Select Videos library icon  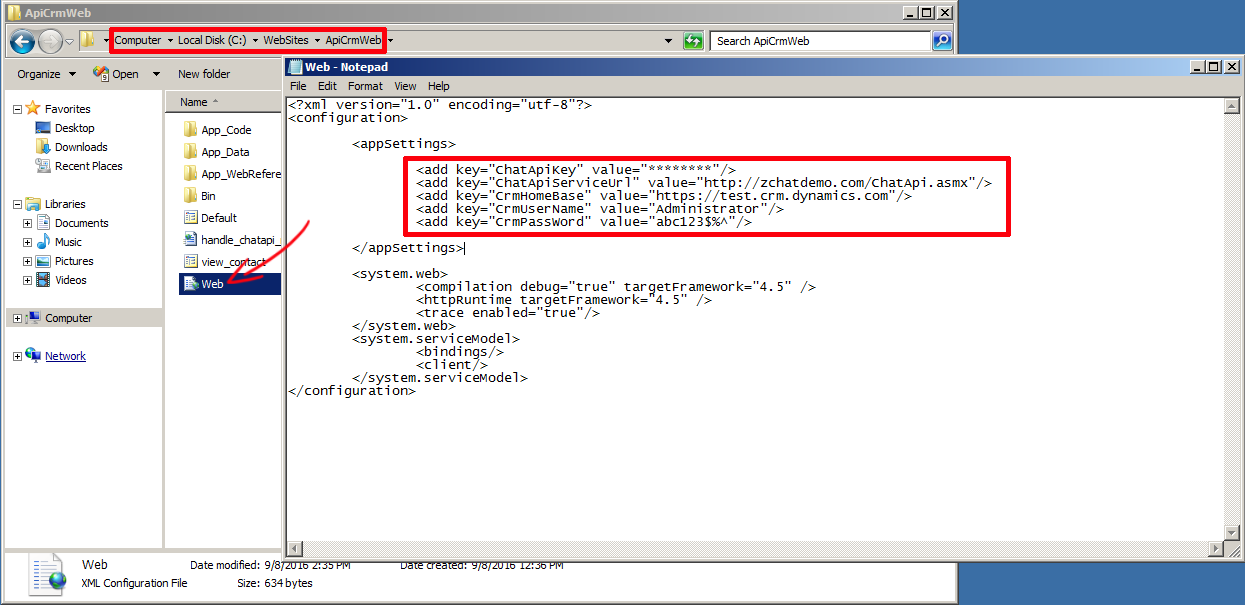tap(43, 280)
